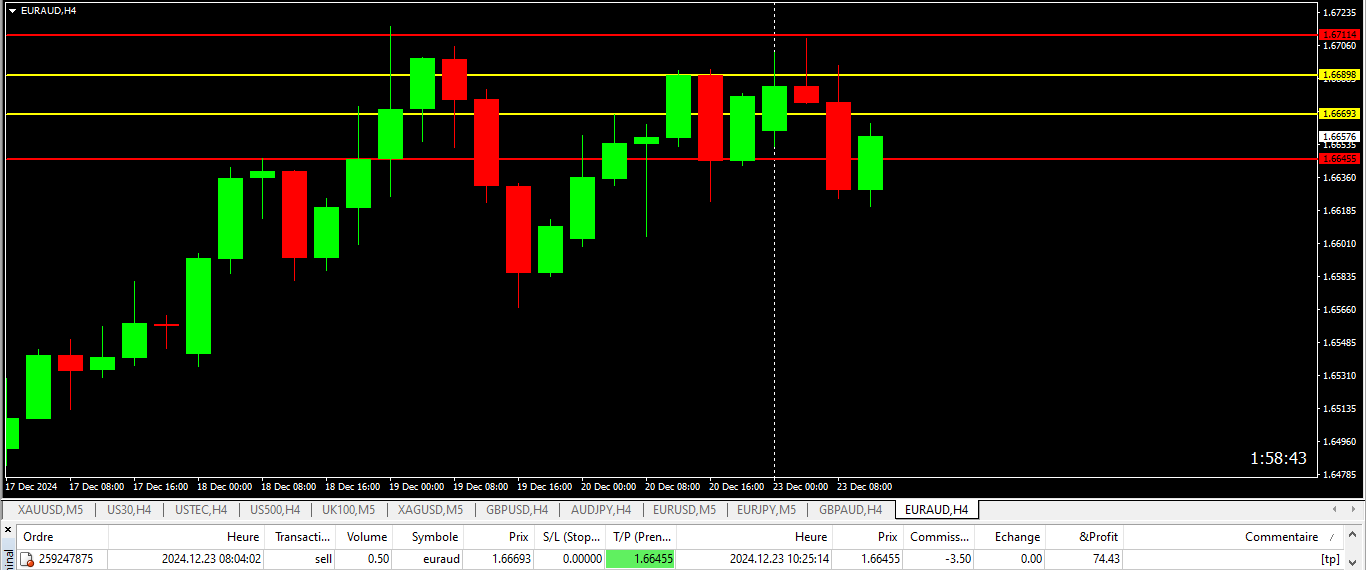1366x570 pixels.
Task: Open the US30,H4 chart tab
Action: (129, 510)
